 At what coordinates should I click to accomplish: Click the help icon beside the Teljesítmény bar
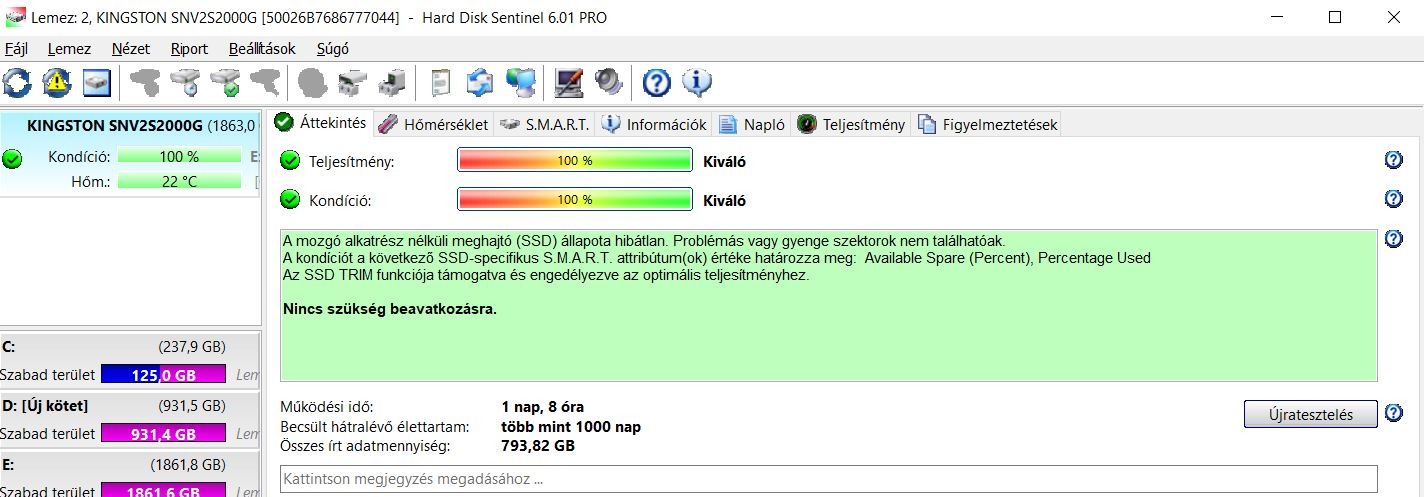(1393, 160)
